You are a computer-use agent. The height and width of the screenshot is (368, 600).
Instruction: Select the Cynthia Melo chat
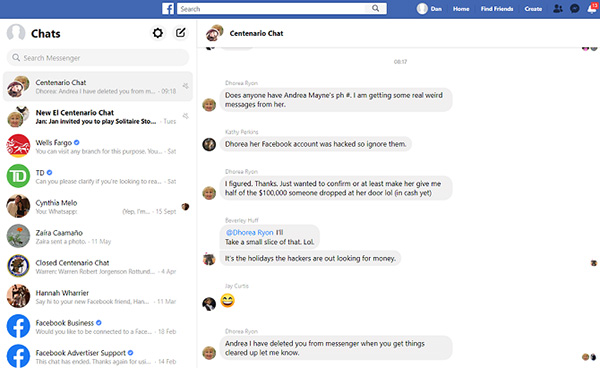pos(98,207)
